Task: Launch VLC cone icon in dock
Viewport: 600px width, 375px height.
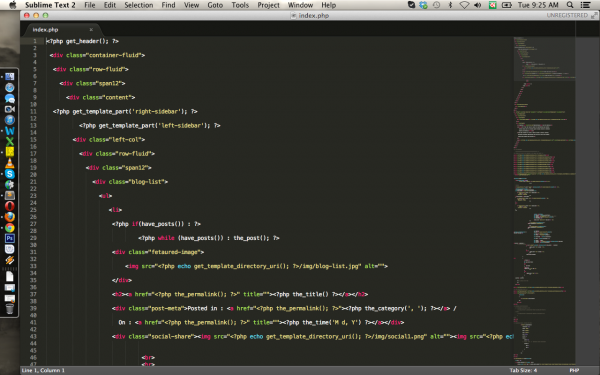Action: coord(10,163)
